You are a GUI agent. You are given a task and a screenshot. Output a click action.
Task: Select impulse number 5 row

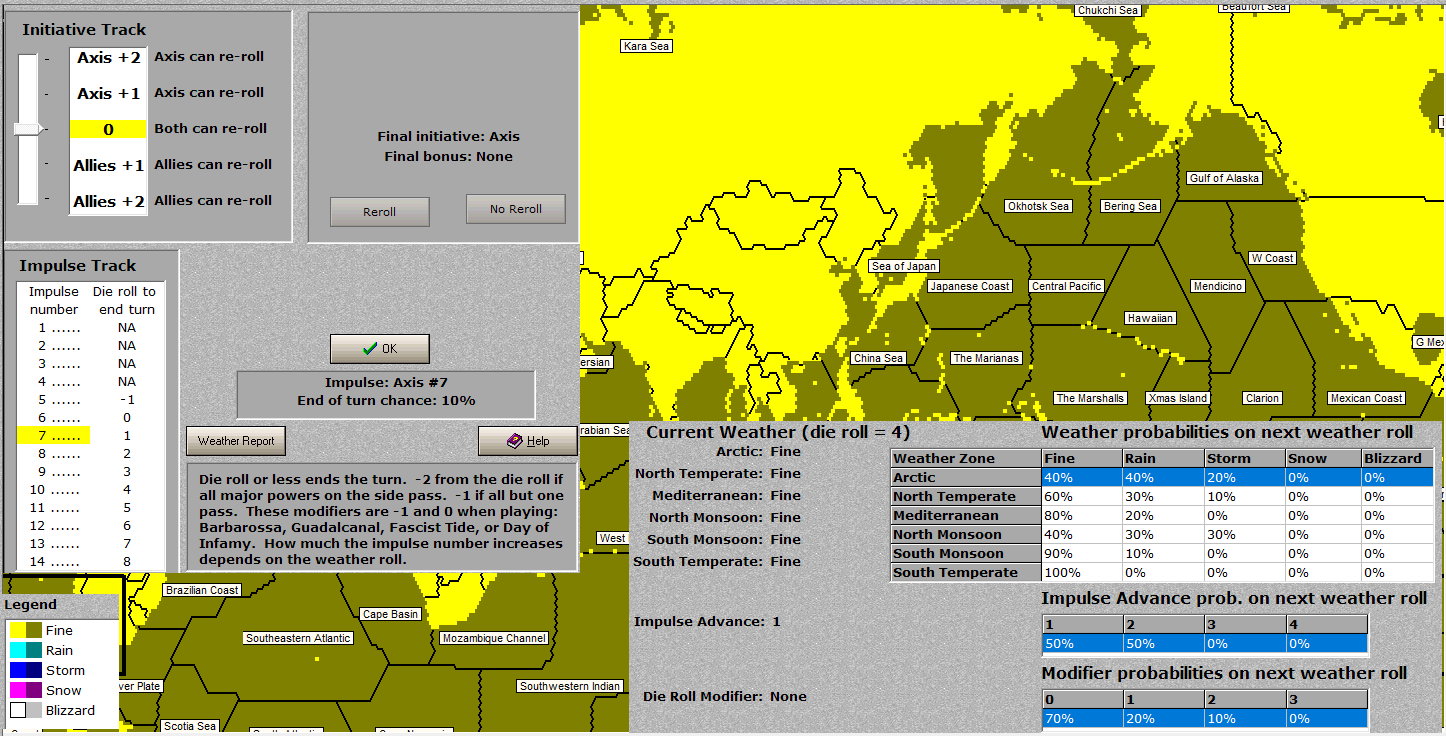[91, 399]
